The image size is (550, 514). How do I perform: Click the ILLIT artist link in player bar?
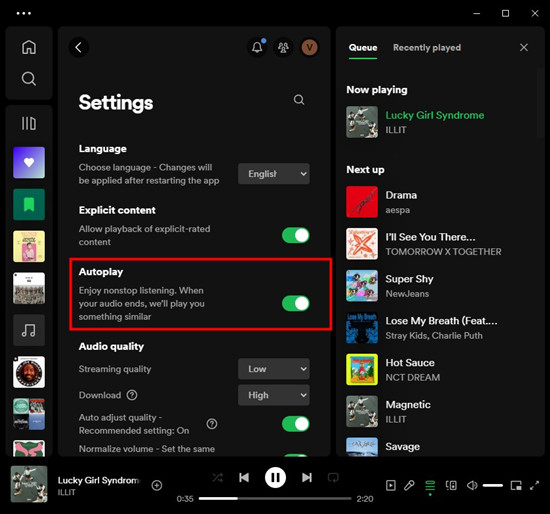tap(66, 492)
